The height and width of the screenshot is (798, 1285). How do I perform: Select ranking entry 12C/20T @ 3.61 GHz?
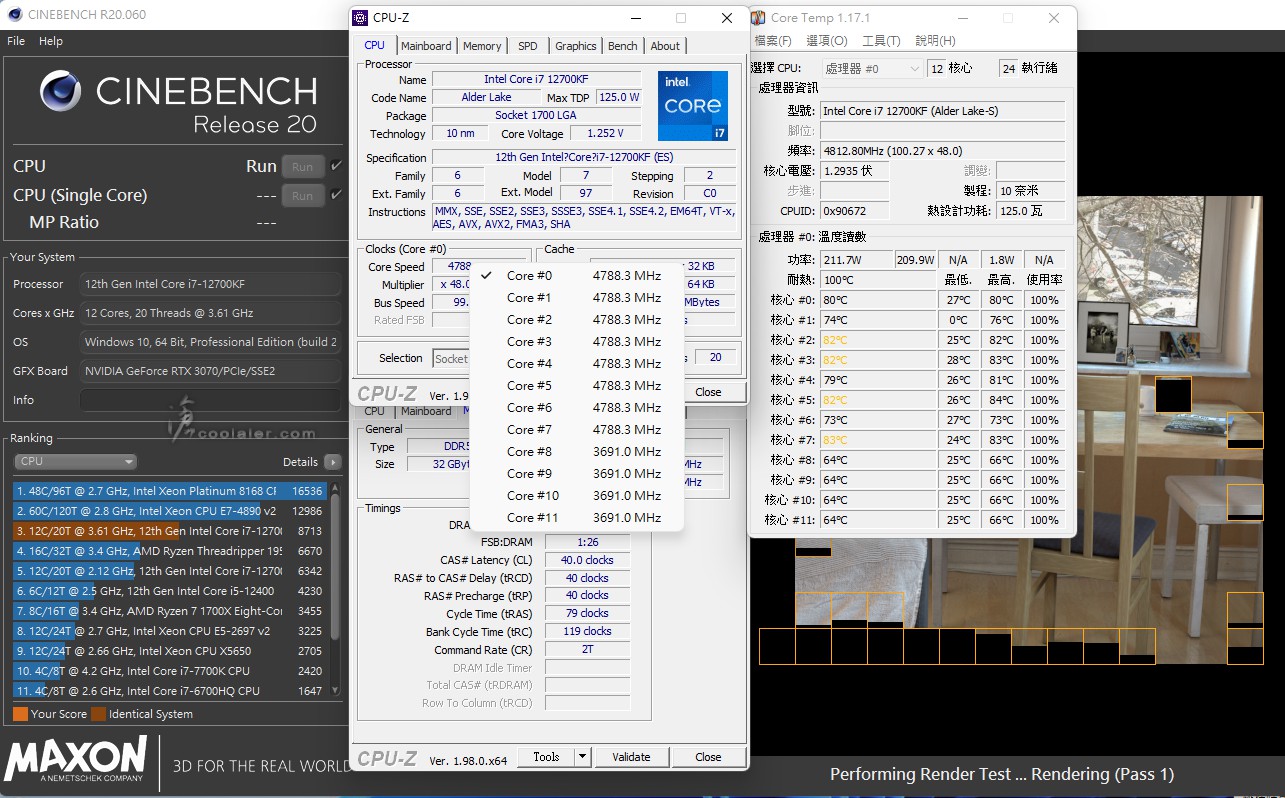(x=169, y=531)
